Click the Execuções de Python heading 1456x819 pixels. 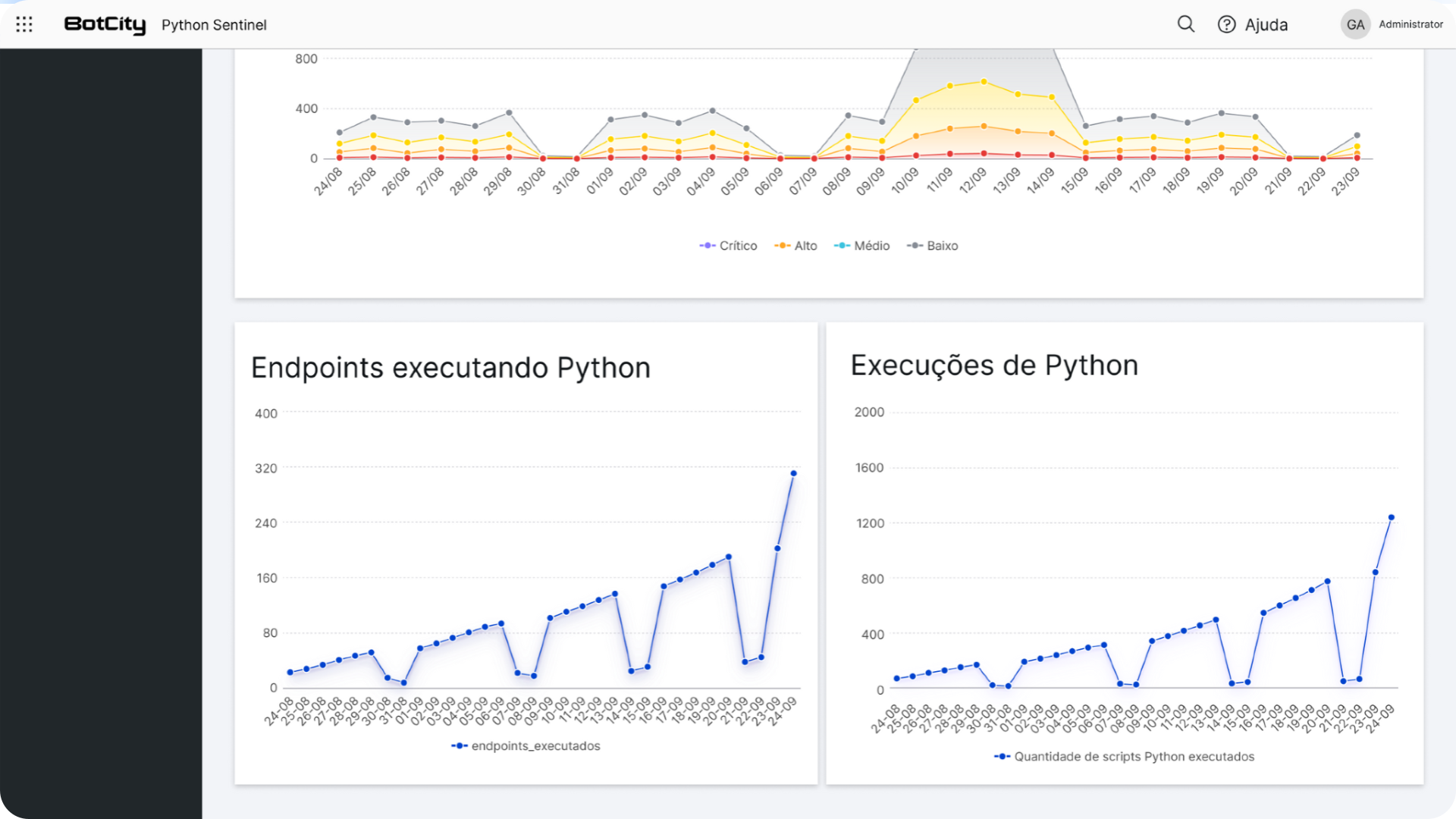[x=993, y=366]
